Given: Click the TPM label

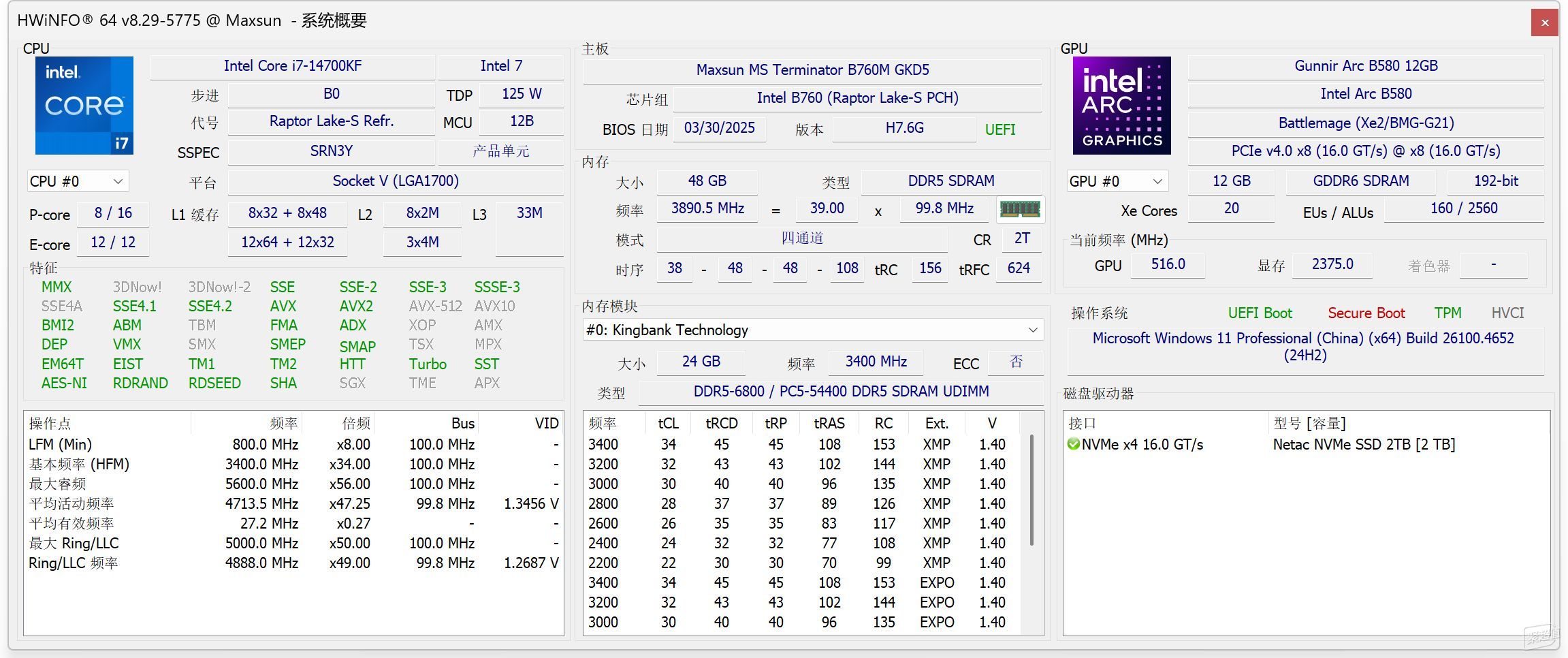Looking at the screenshot, I should point(1447,313).
